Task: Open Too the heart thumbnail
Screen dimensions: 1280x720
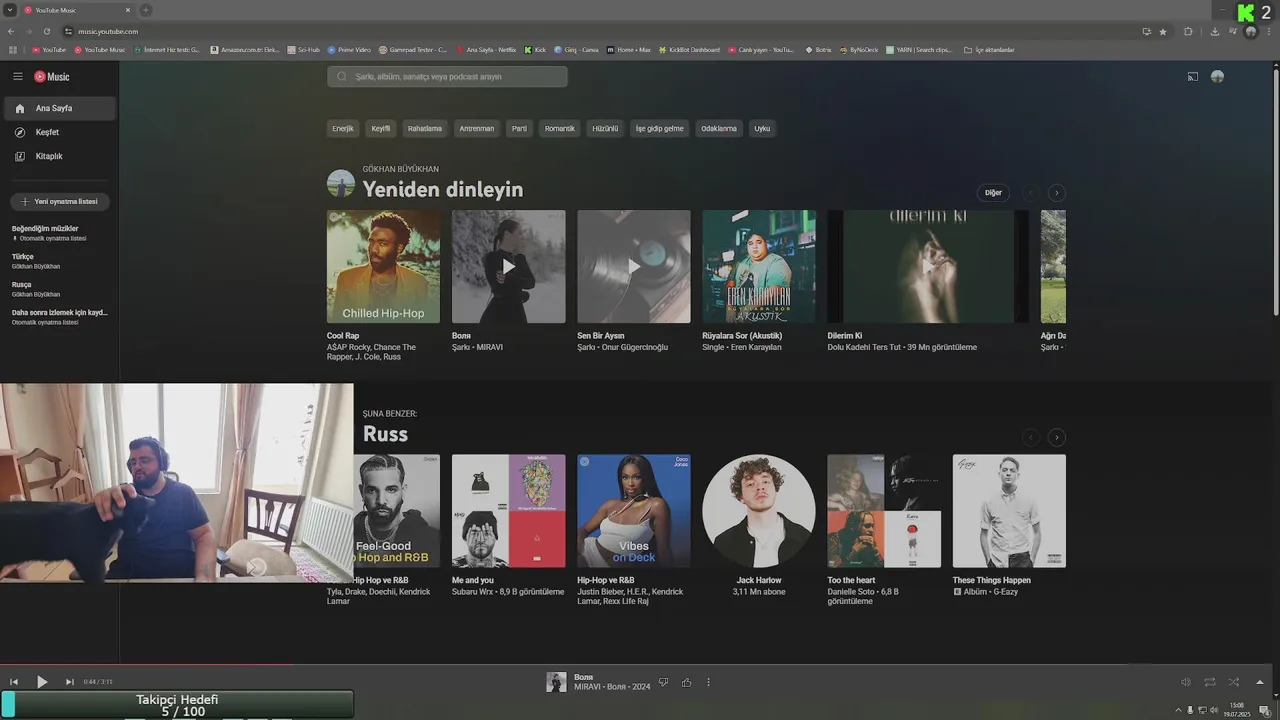Action: click(x=884, y=511)
